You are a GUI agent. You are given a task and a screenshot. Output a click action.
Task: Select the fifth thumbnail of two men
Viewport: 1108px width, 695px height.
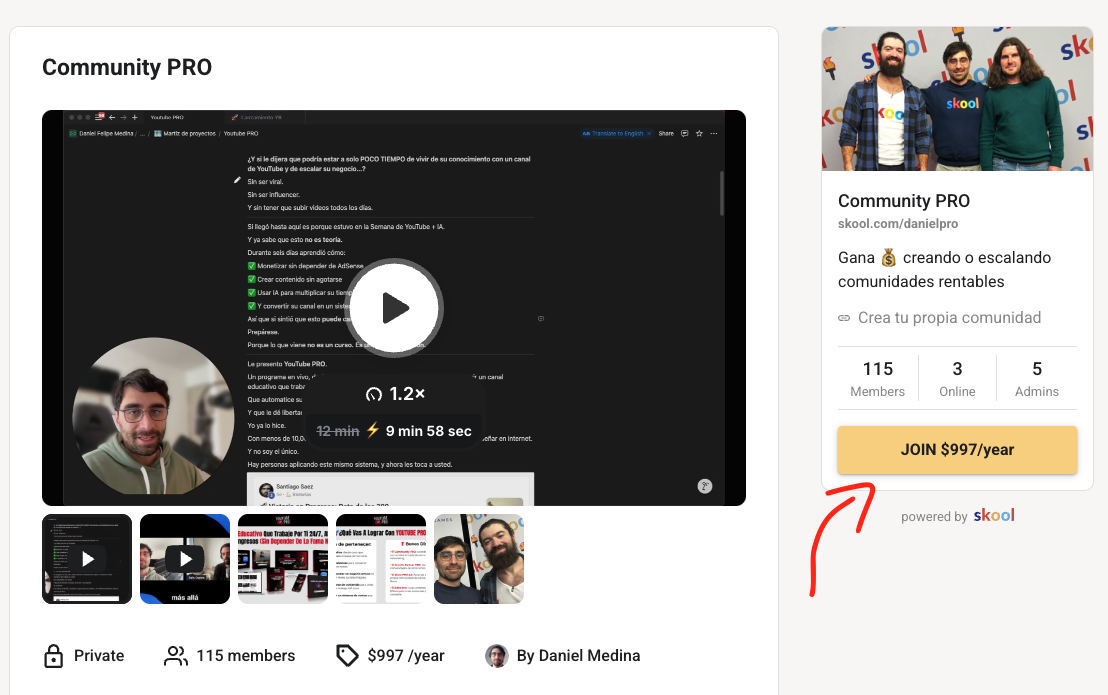pyautogui.click(x=478, y=559)
